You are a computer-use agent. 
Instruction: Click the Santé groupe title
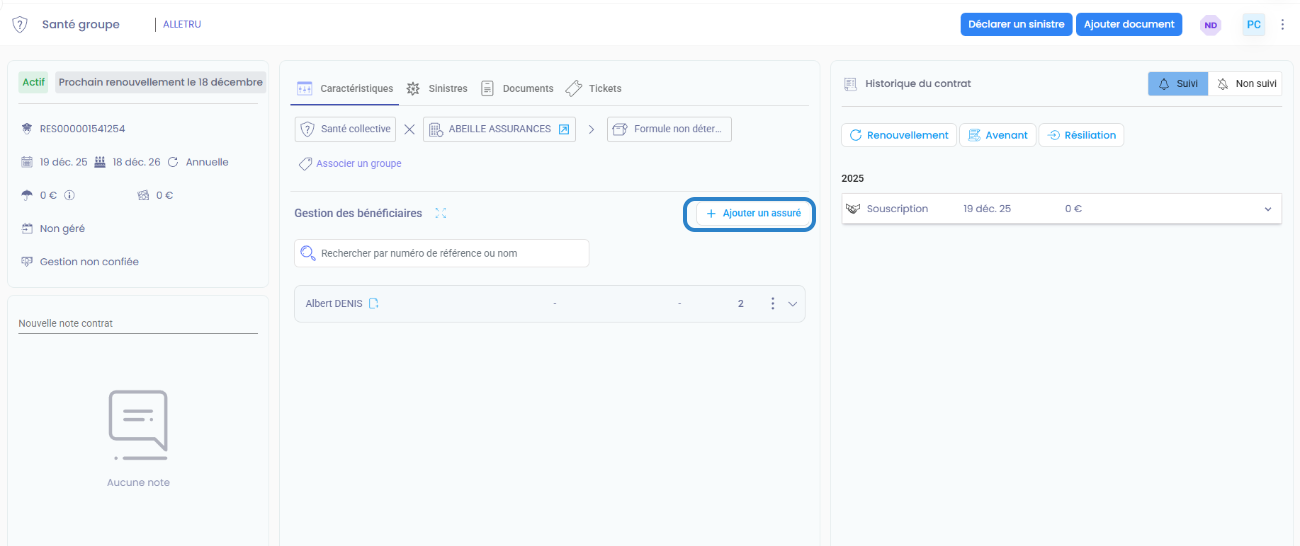coord(81,24)
